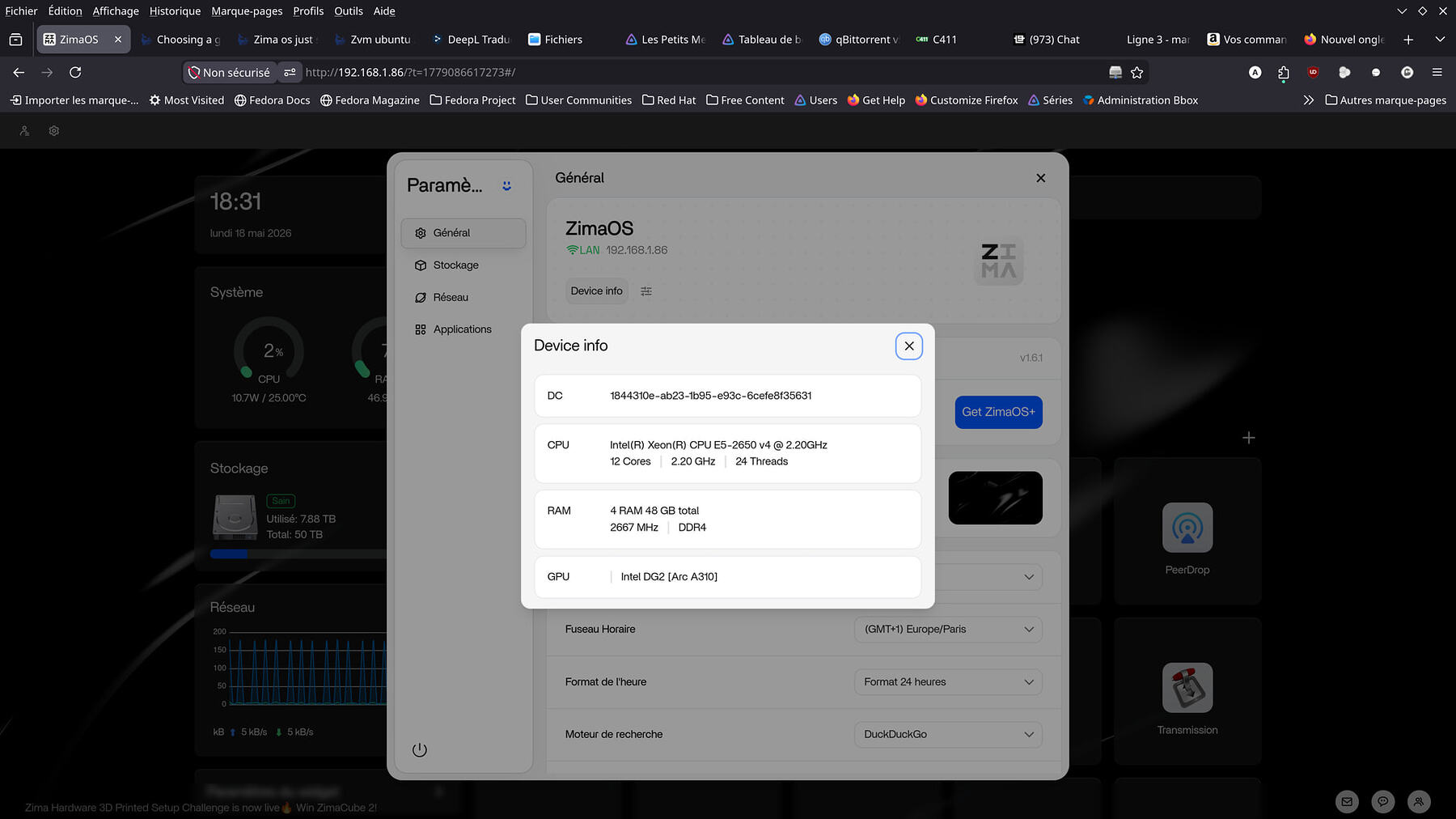The image size is (1456, 819).
Task: Open the Most Visited bookmark
Action: 187,100
